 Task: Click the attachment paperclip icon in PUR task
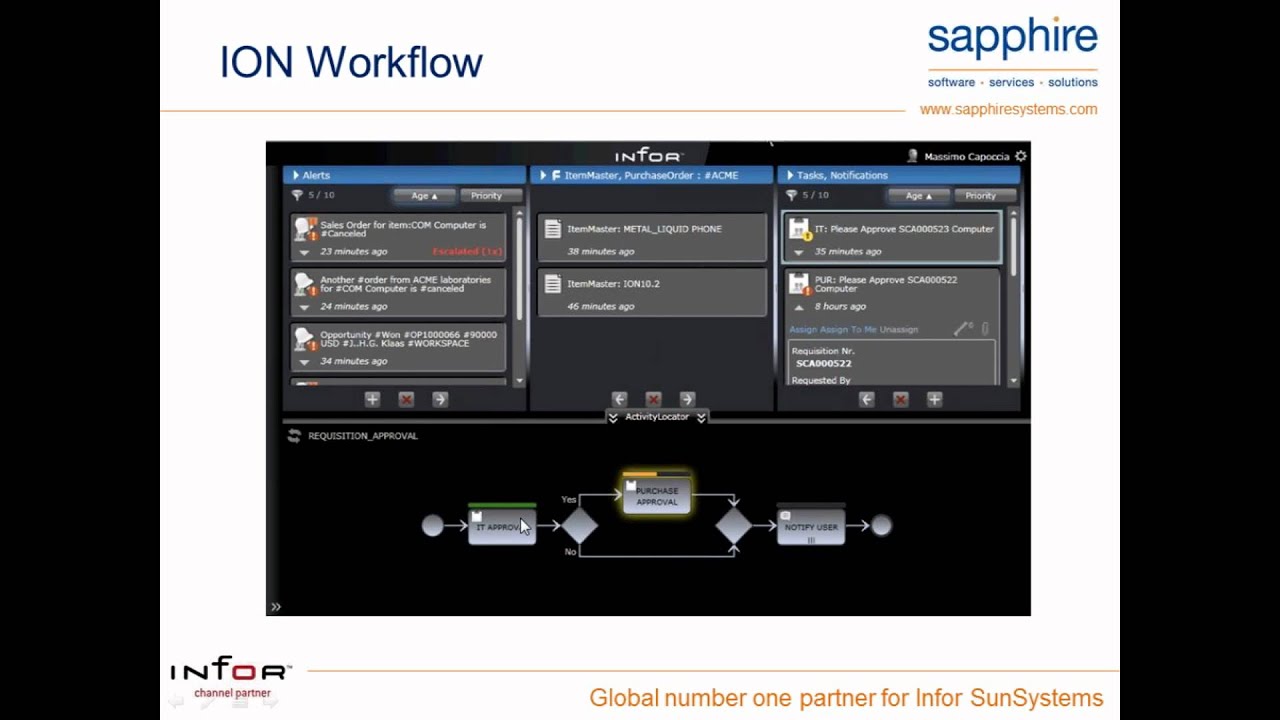coord(985,328)
